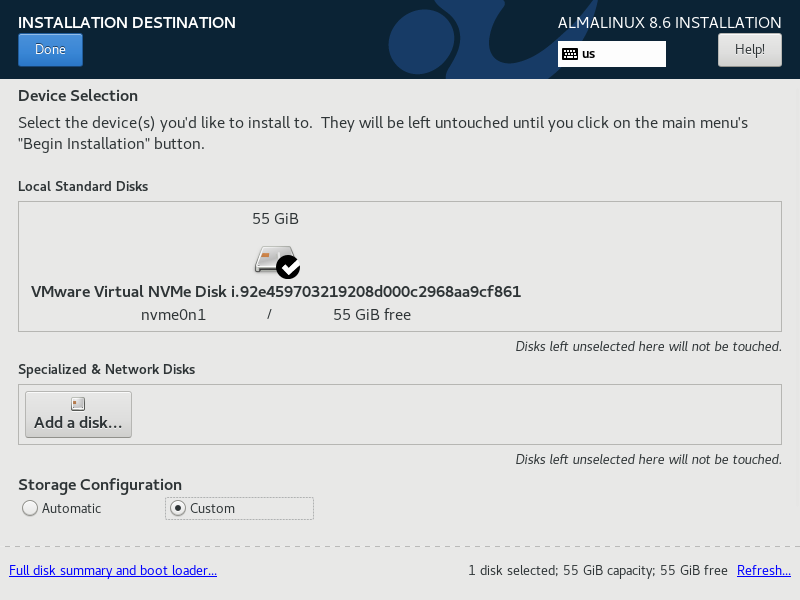Click the disk selection summary status text
800x600 pixels.
coord(598,570)
